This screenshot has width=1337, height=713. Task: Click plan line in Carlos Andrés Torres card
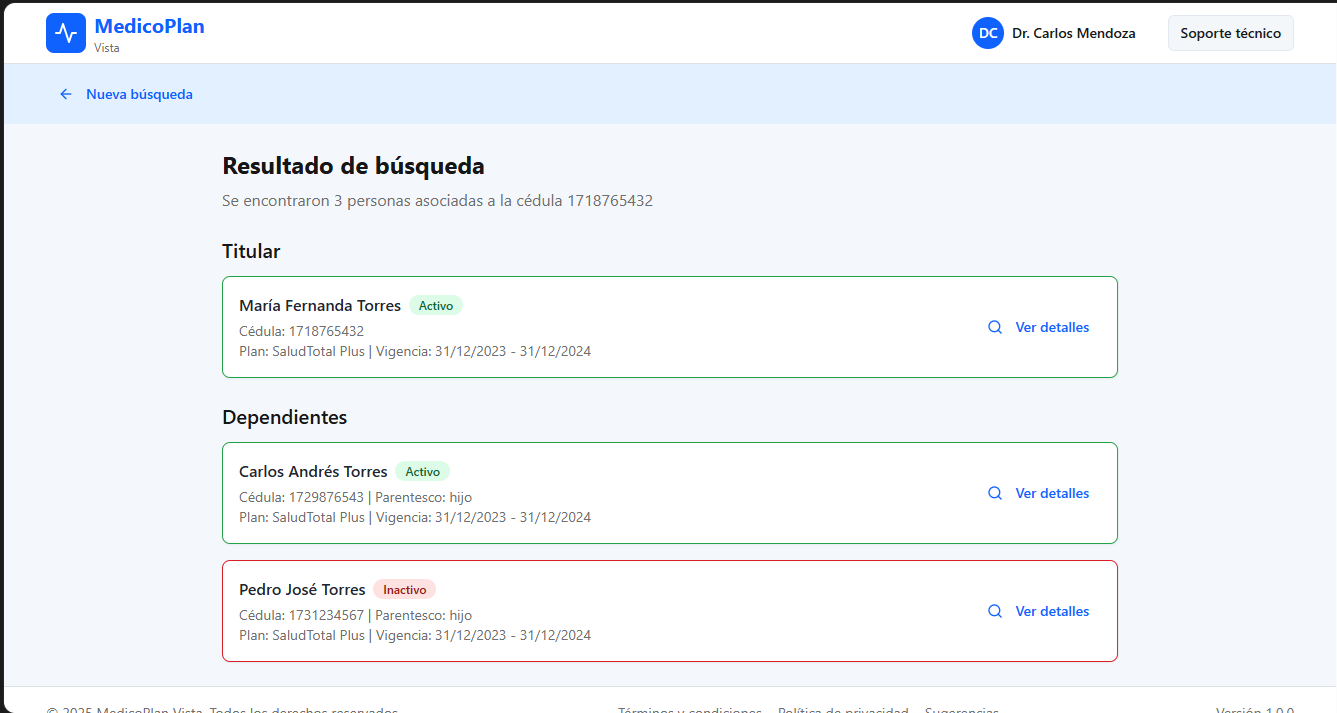[415, 517]
